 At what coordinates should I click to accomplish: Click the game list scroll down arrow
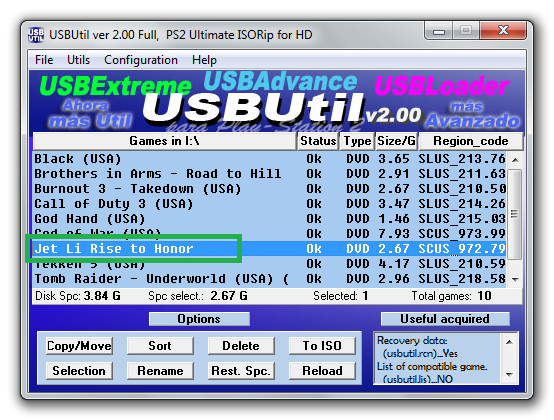[x=515, y=279]
